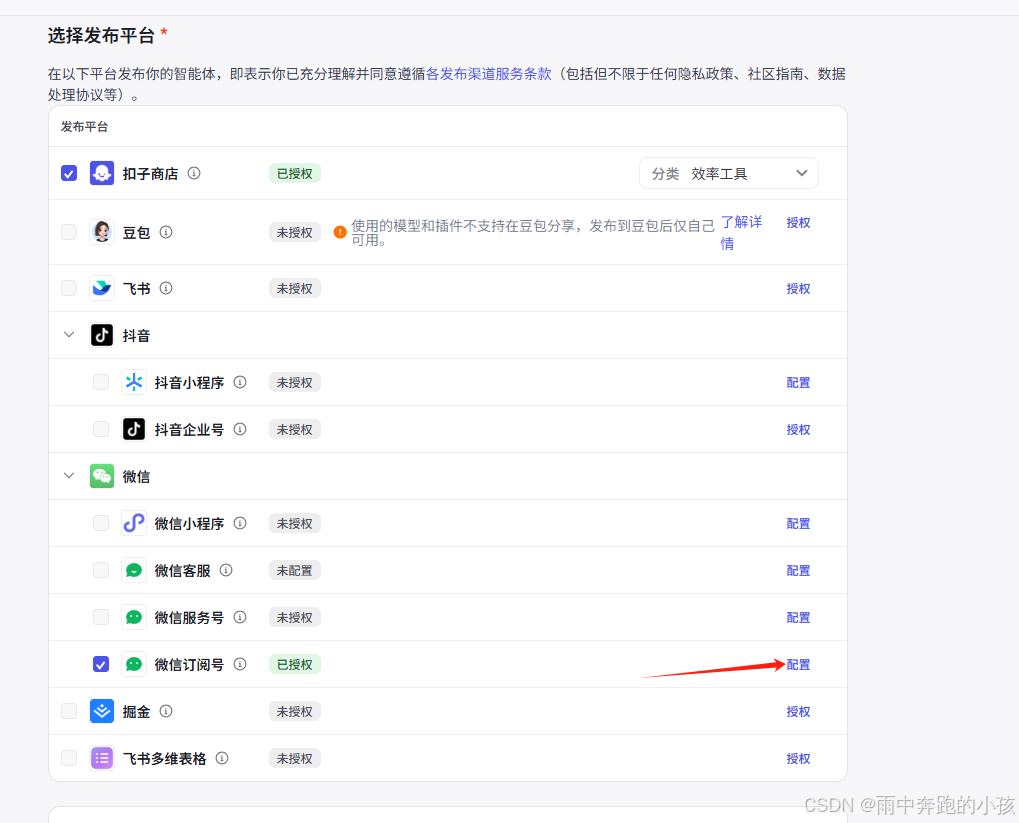
Task: Uncheck the 扣子商店 checkbox
Action: [69, 173]
